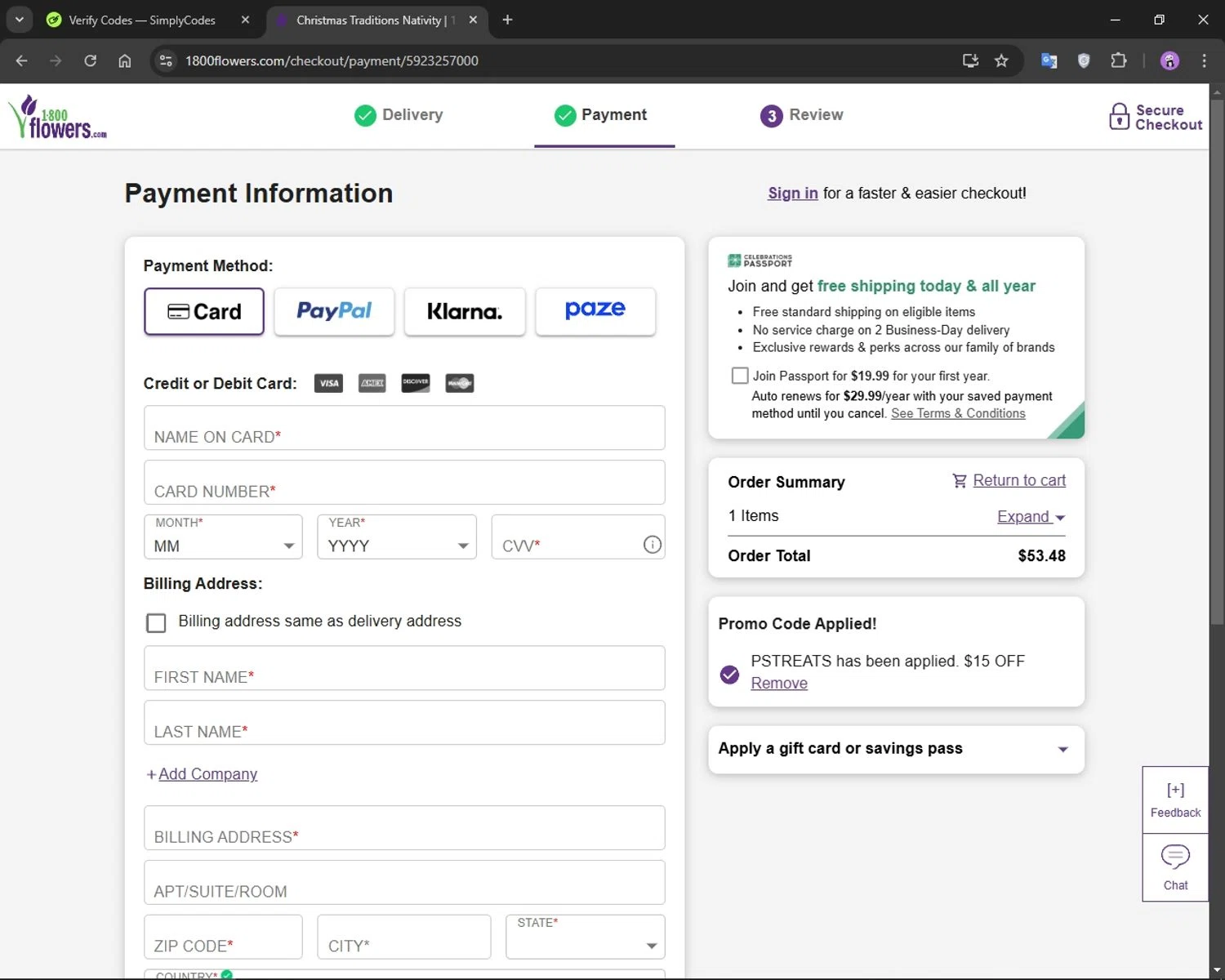Click the billing LAST NAME field

404,723
